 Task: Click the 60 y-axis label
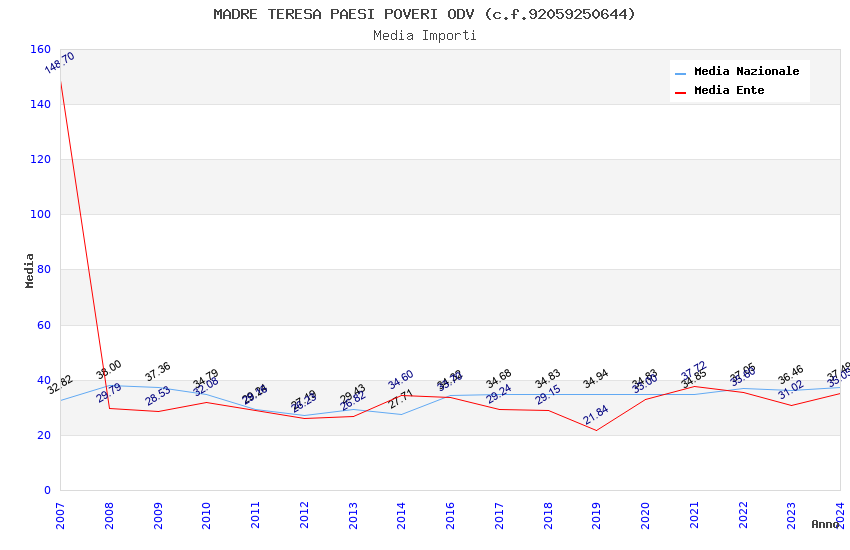(44, 325)
